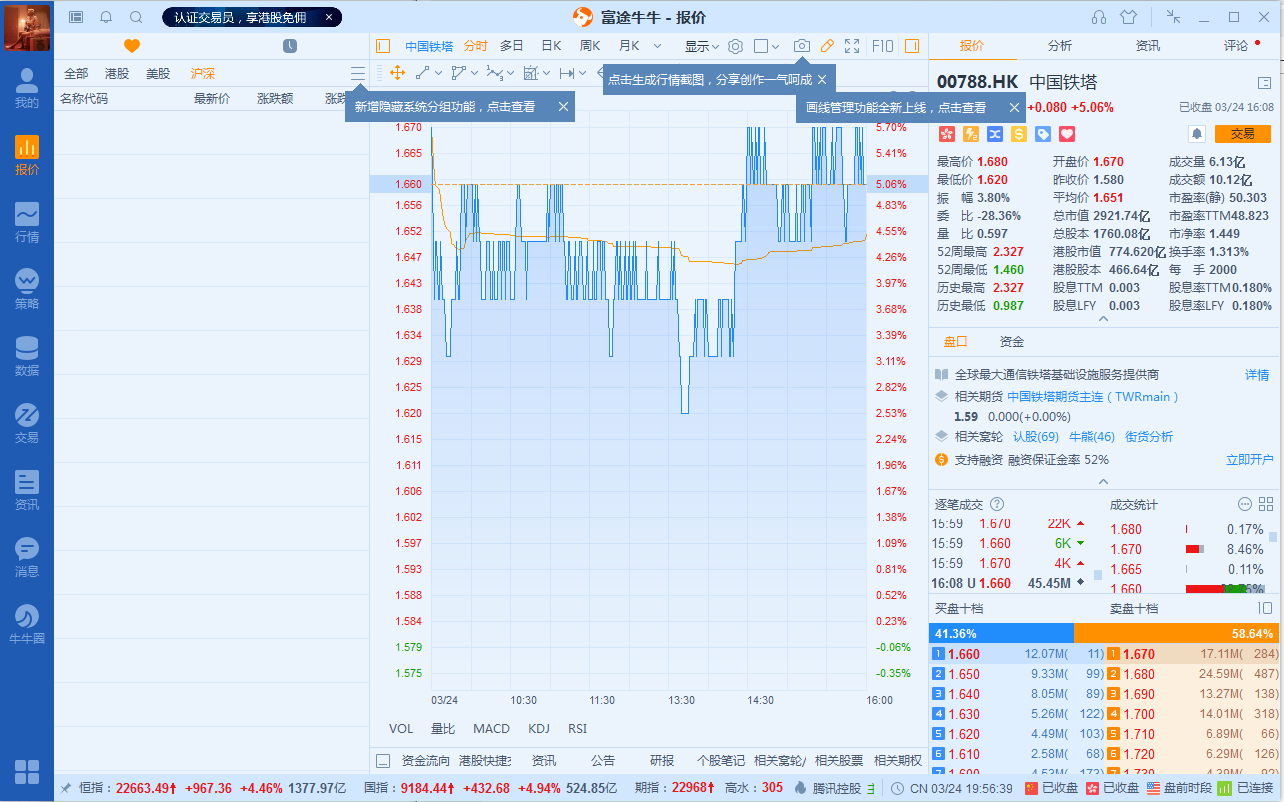This screenshot has height=802, width=1284.
Task: Open the chart settings gear icon
Action: click(x=735, y=46)
